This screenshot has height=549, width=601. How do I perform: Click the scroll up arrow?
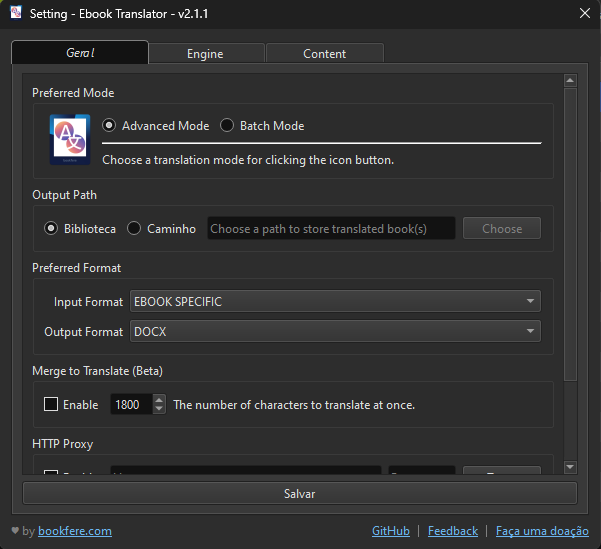tap(570, 80)
